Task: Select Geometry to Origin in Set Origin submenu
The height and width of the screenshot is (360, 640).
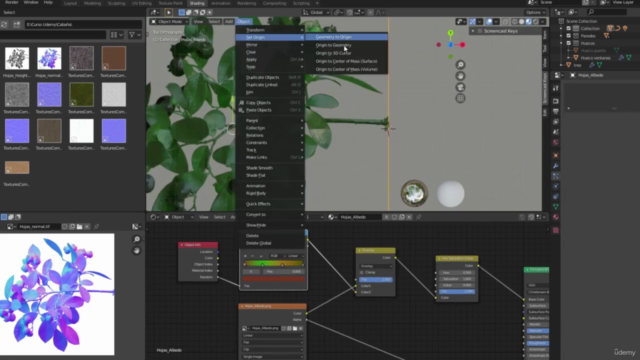Action: click(346, 37)
